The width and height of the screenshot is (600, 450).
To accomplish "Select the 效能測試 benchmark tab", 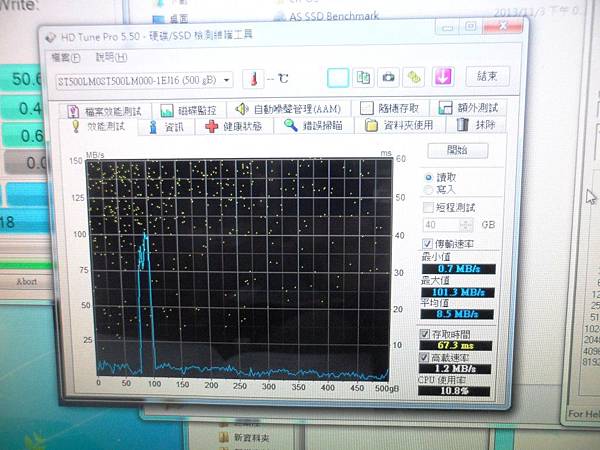I will click(99, 127).
